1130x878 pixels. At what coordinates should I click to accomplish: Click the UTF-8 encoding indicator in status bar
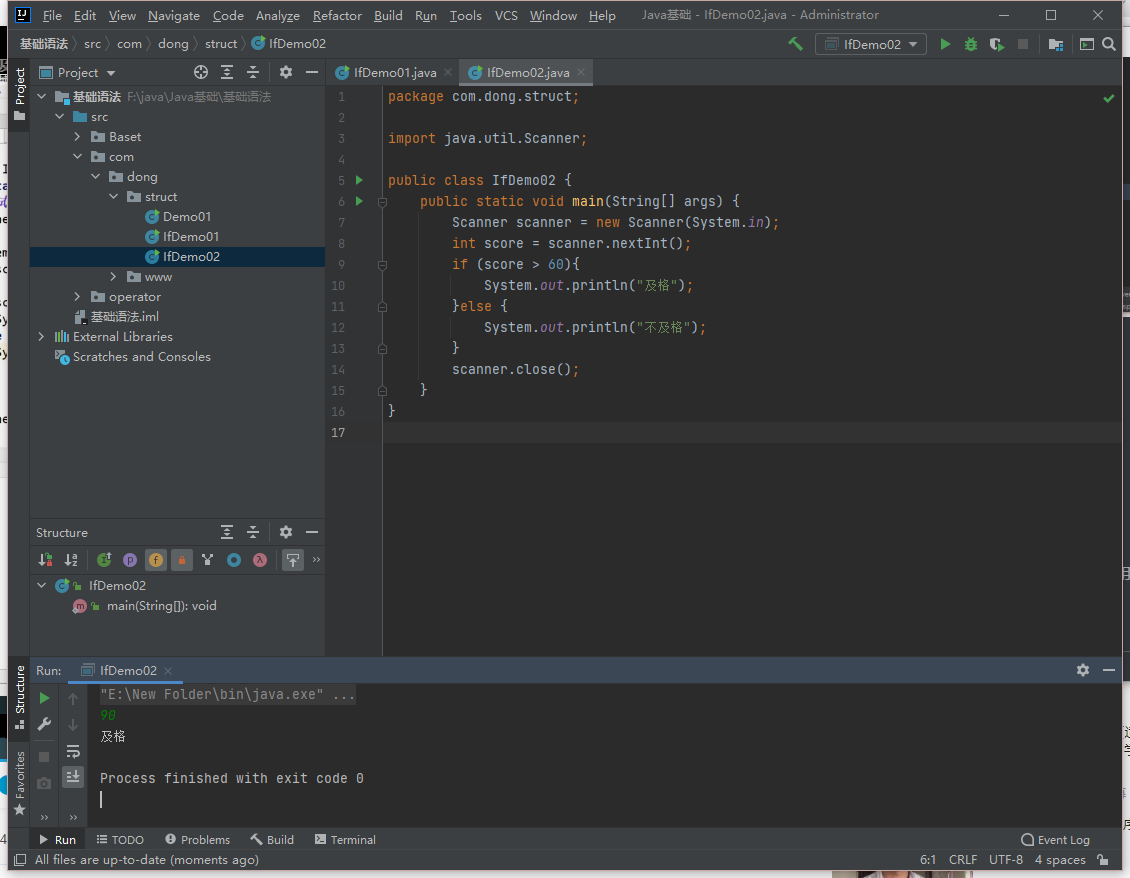1005,860
